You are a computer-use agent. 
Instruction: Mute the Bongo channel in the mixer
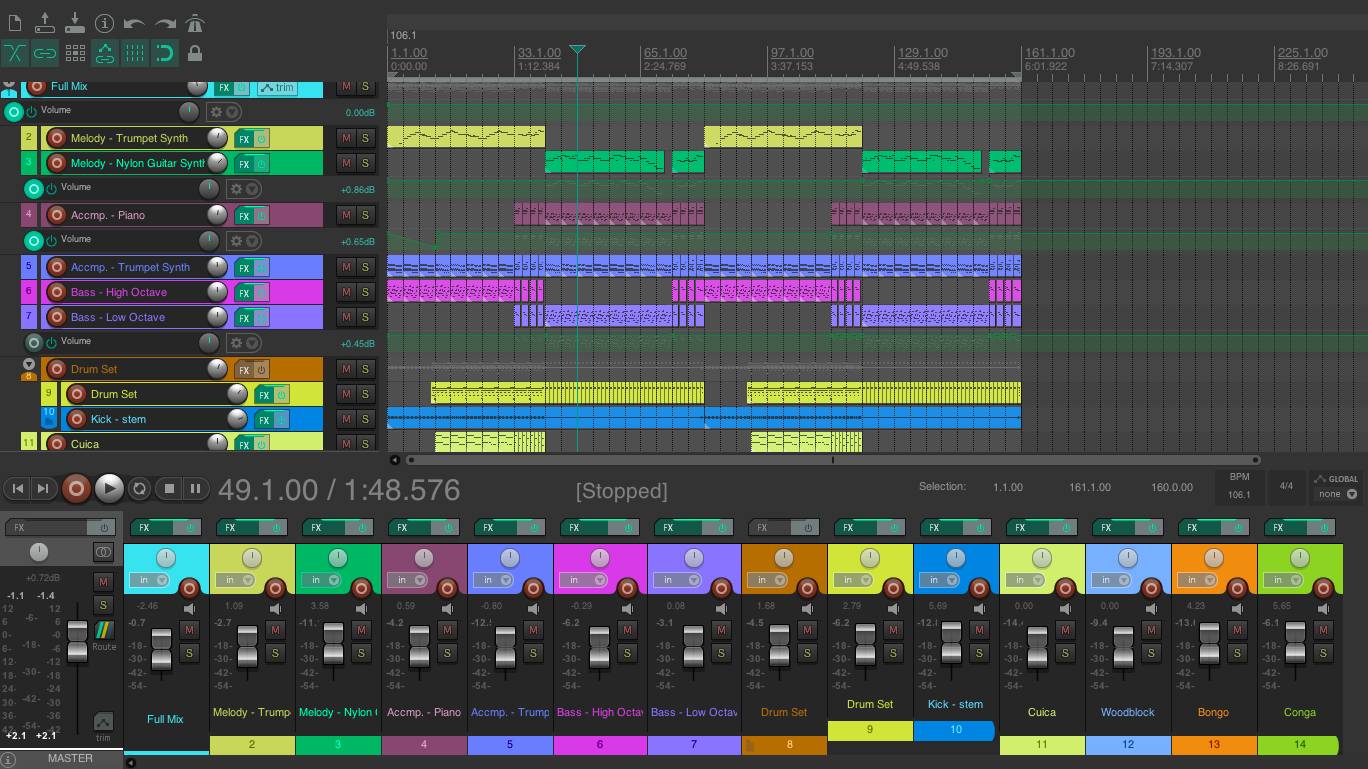pos(1237,630)
